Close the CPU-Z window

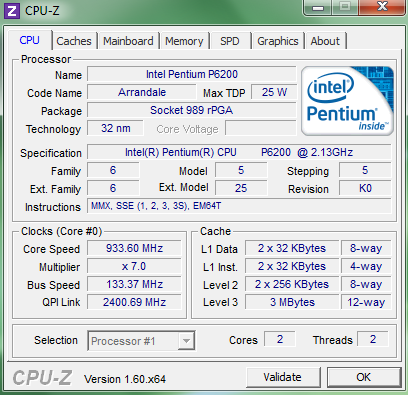382,7
